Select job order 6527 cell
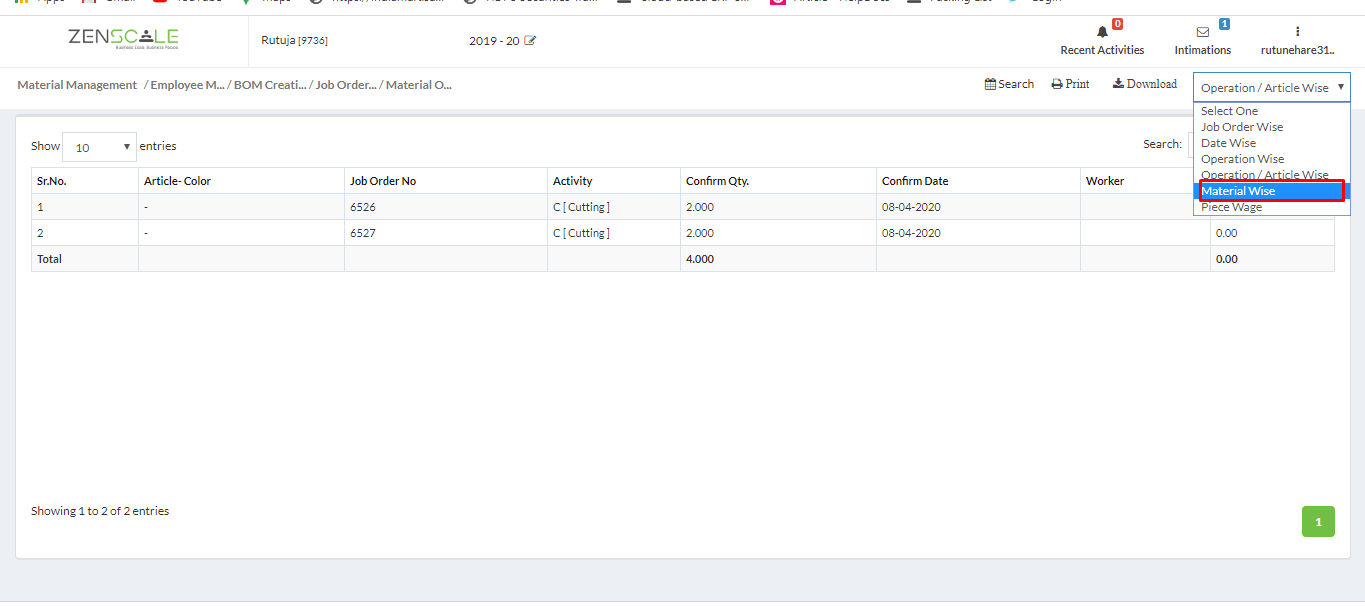Screen dimensions: 1365x606 (446, 233)
